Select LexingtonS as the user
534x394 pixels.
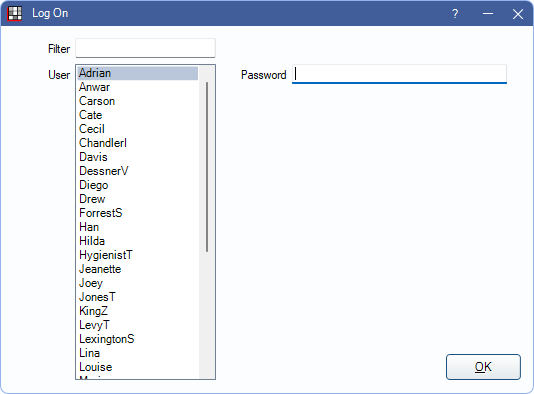click(138, 339)
